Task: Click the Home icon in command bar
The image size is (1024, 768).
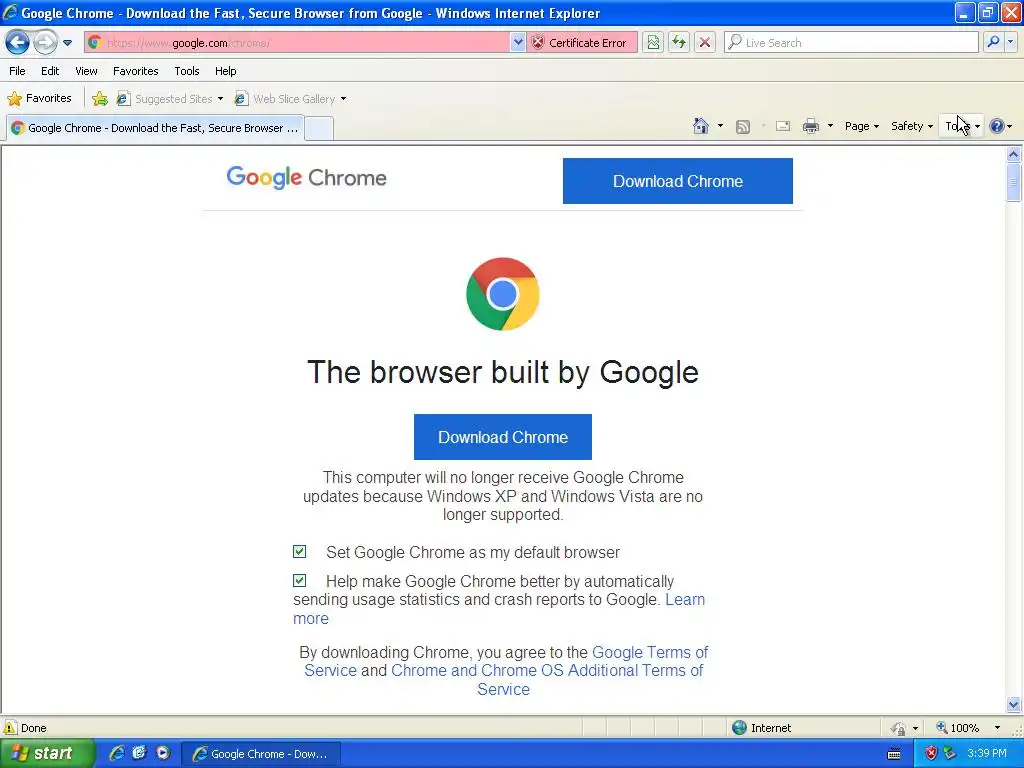Action: [701, 126]
